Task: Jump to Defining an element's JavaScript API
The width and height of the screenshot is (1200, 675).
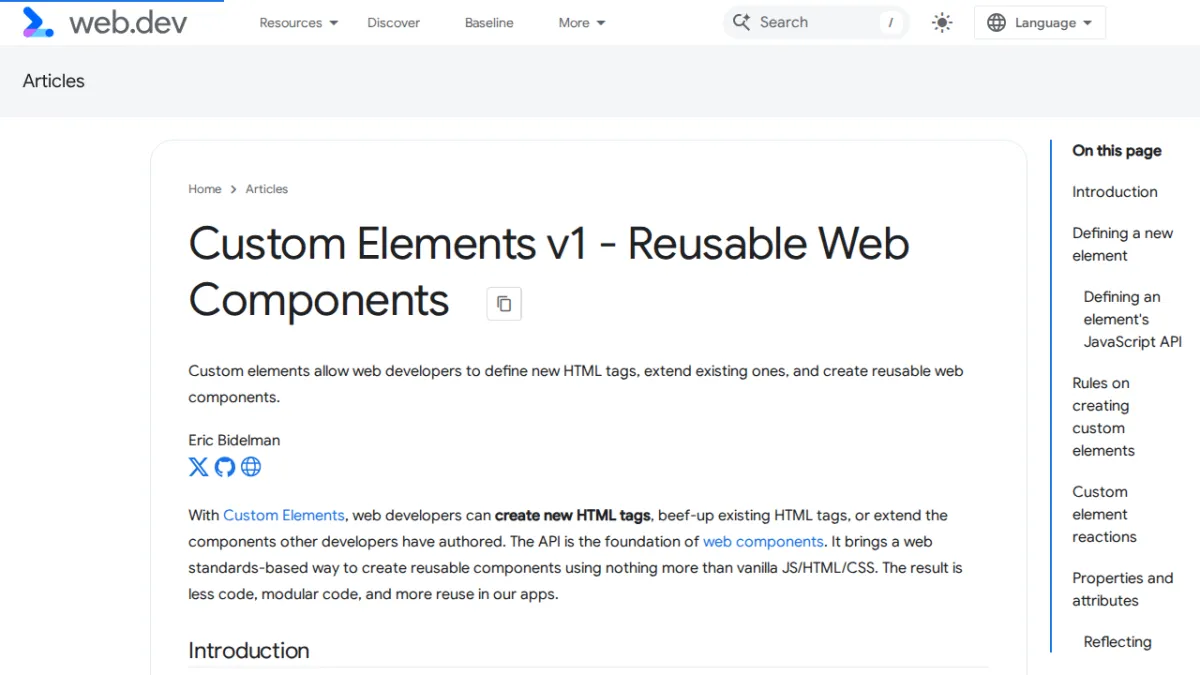Action: 1133,319
